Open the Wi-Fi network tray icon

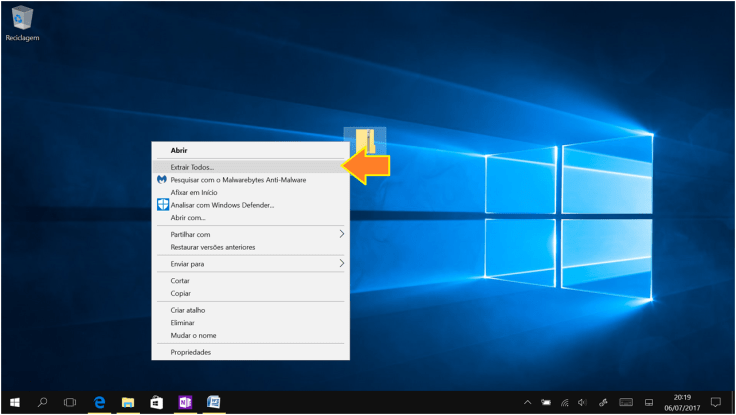point(564,402)
